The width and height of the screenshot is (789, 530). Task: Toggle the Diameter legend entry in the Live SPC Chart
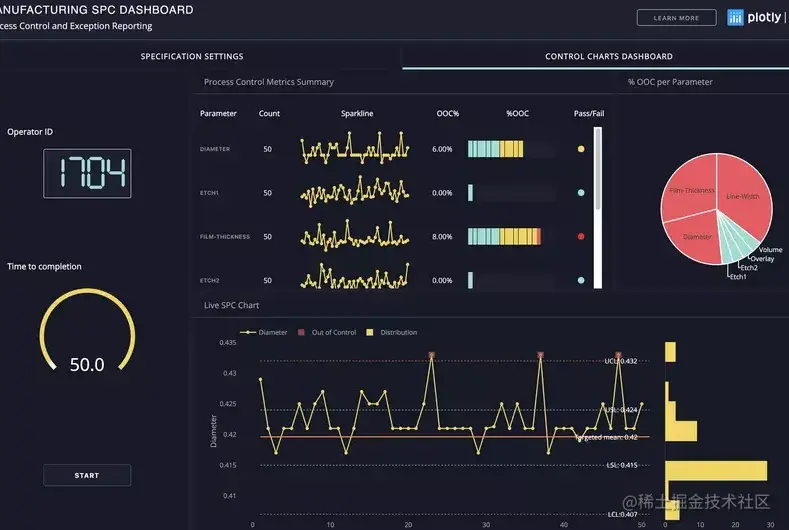pos(263,332)
